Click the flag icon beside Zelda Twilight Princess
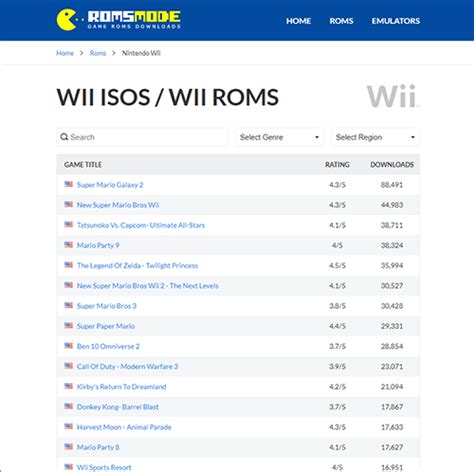This screenshot has height=472, width=474. [x=69, y=265]
